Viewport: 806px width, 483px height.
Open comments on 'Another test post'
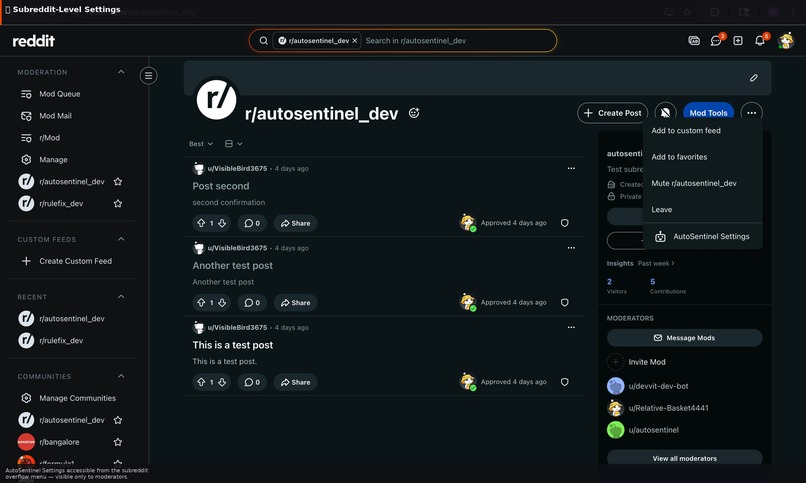coord(252,303)
